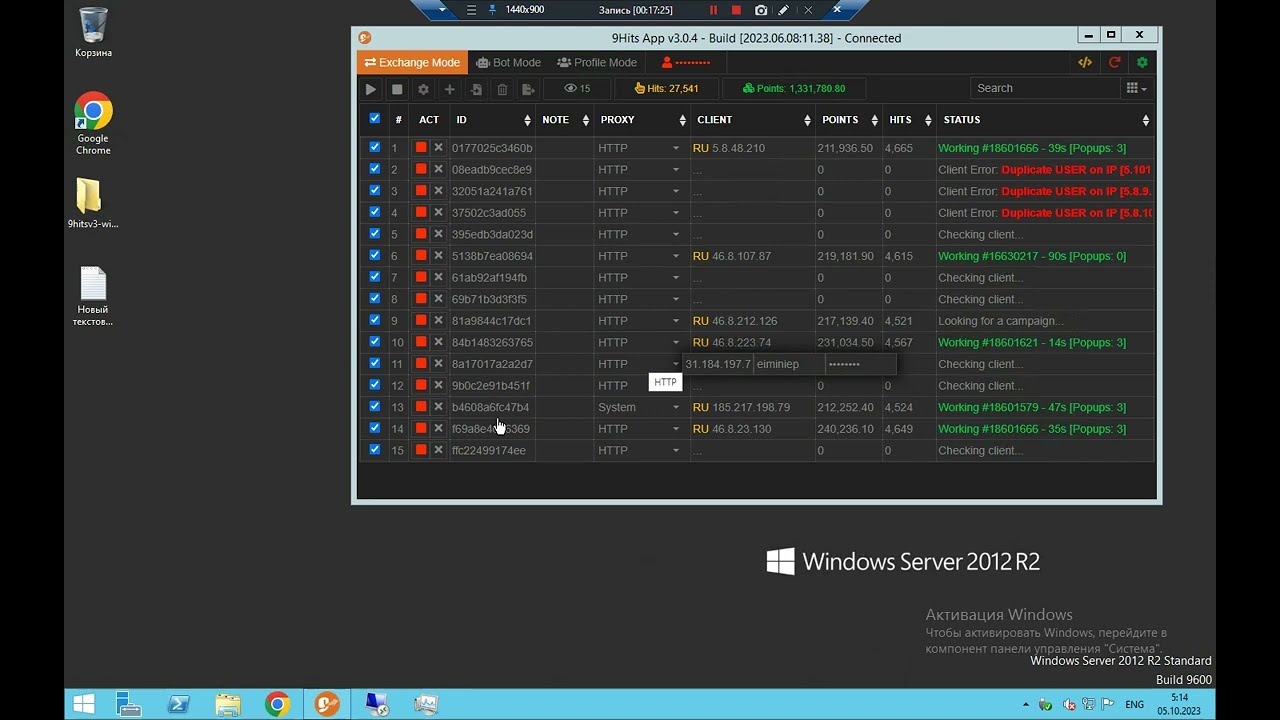Uncheck row 1 session checkbox

pos(375,147)
